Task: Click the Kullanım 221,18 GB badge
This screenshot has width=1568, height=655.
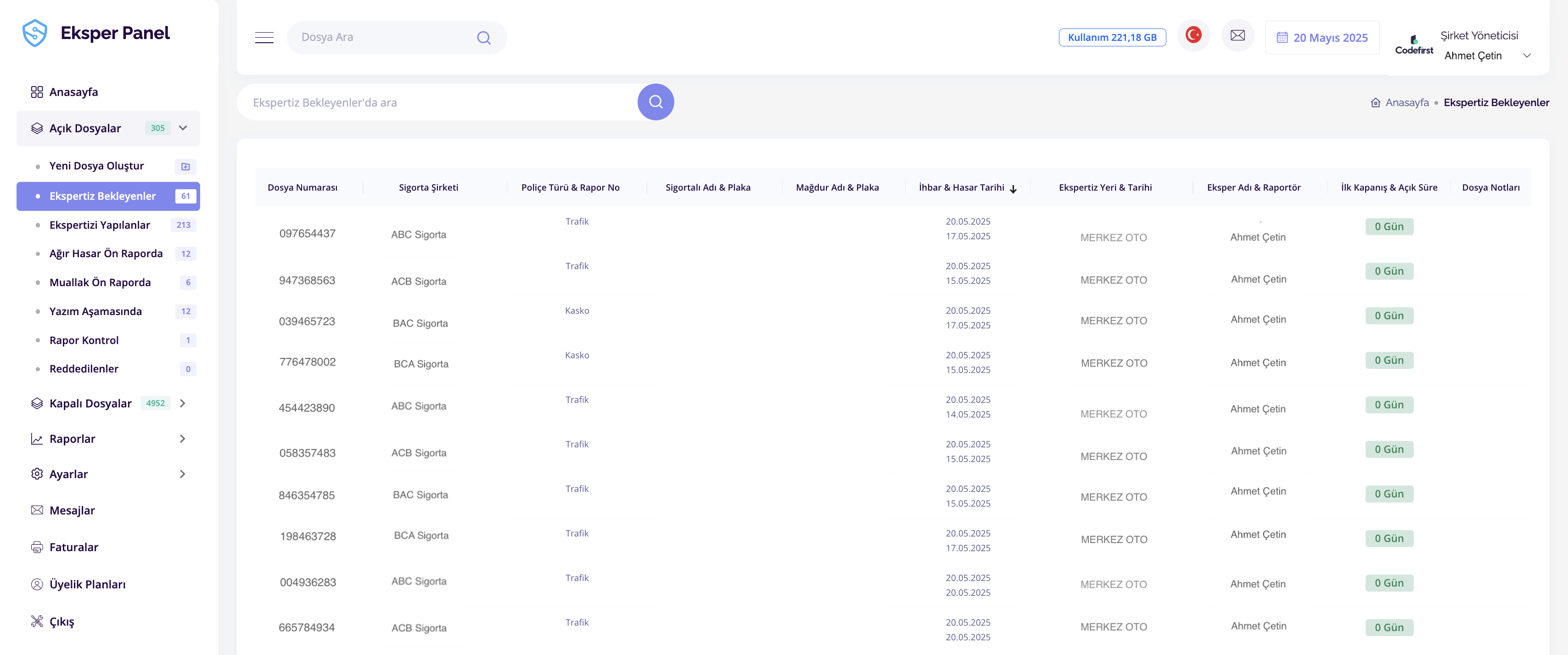Action: point(1112,37)
